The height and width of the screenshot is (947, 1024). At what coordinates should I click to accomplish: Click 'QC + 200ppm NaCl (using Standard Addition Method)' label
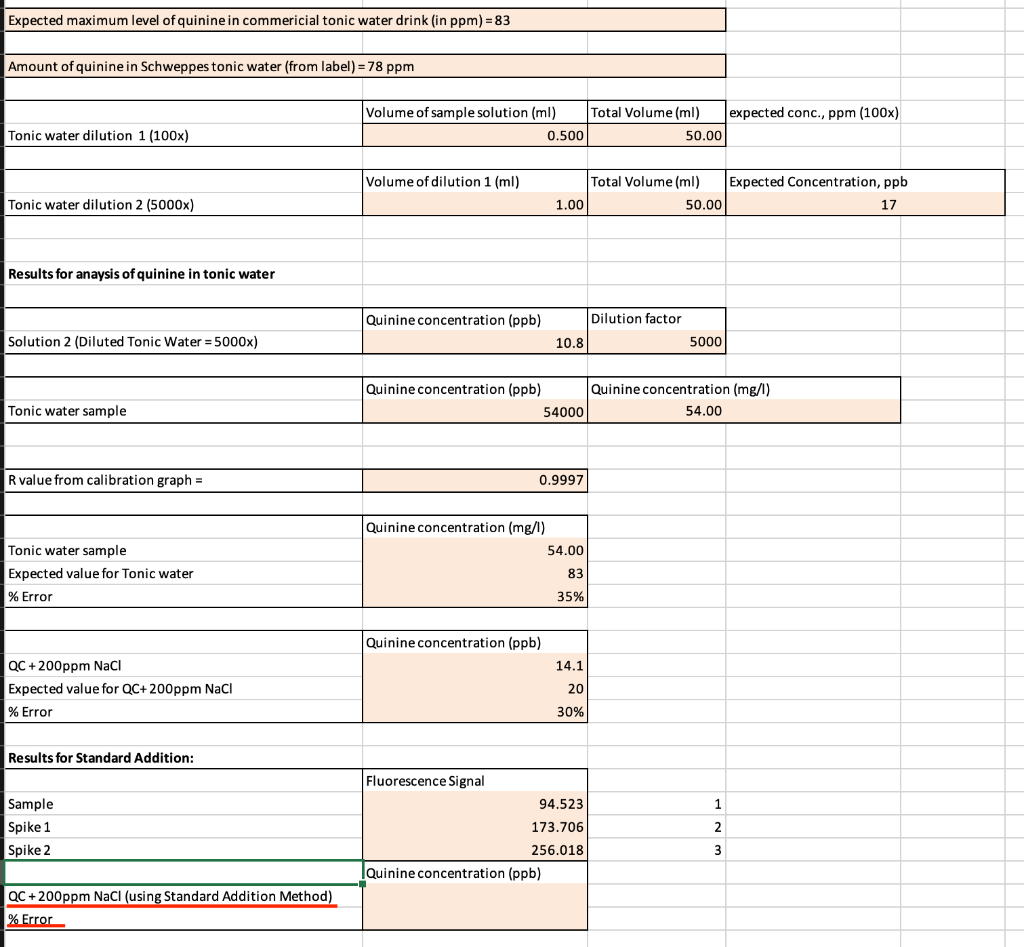170,896
